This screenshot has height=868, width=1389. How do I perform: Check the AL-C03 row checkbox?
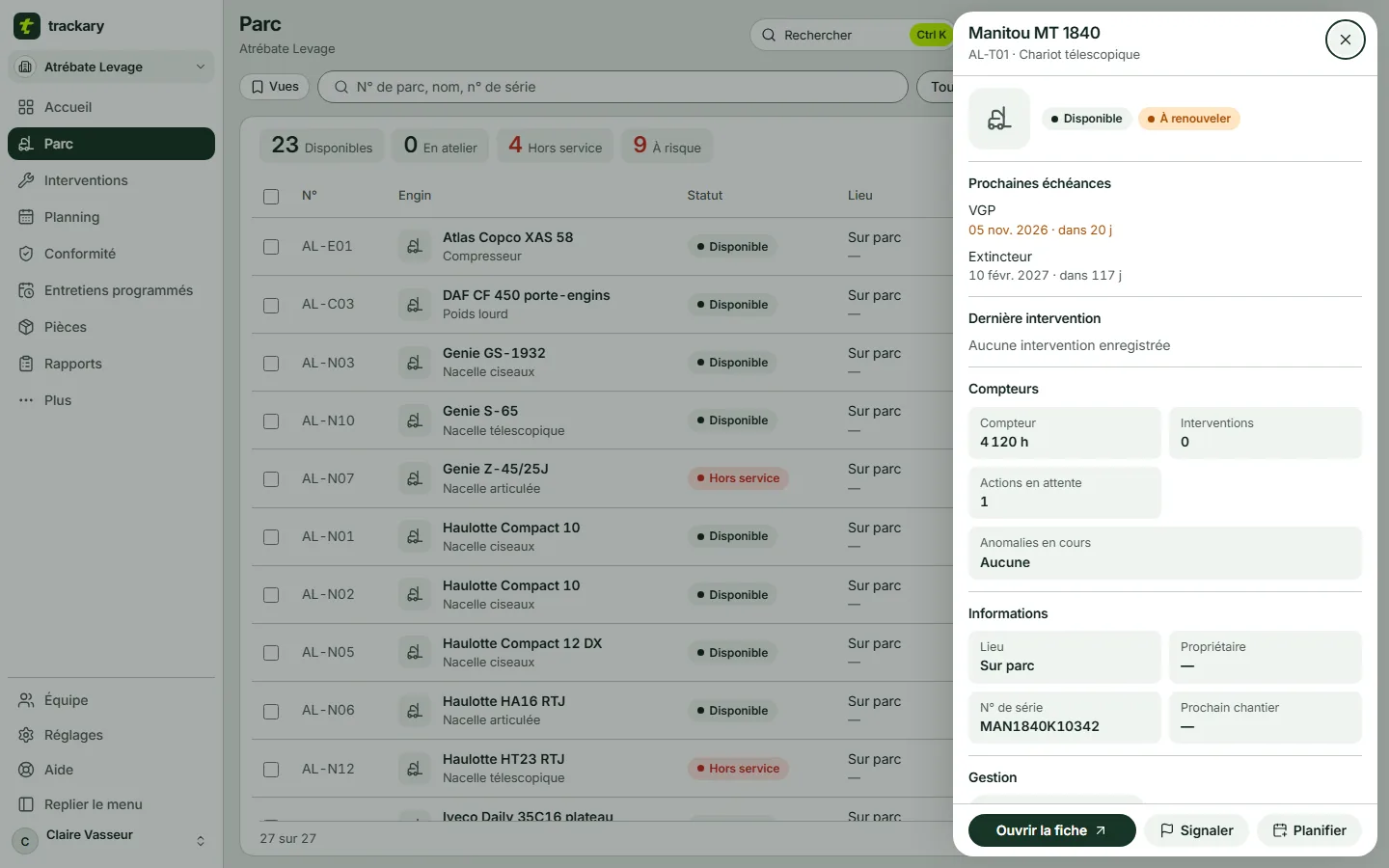pyautogui.click(x=271, y=305)
